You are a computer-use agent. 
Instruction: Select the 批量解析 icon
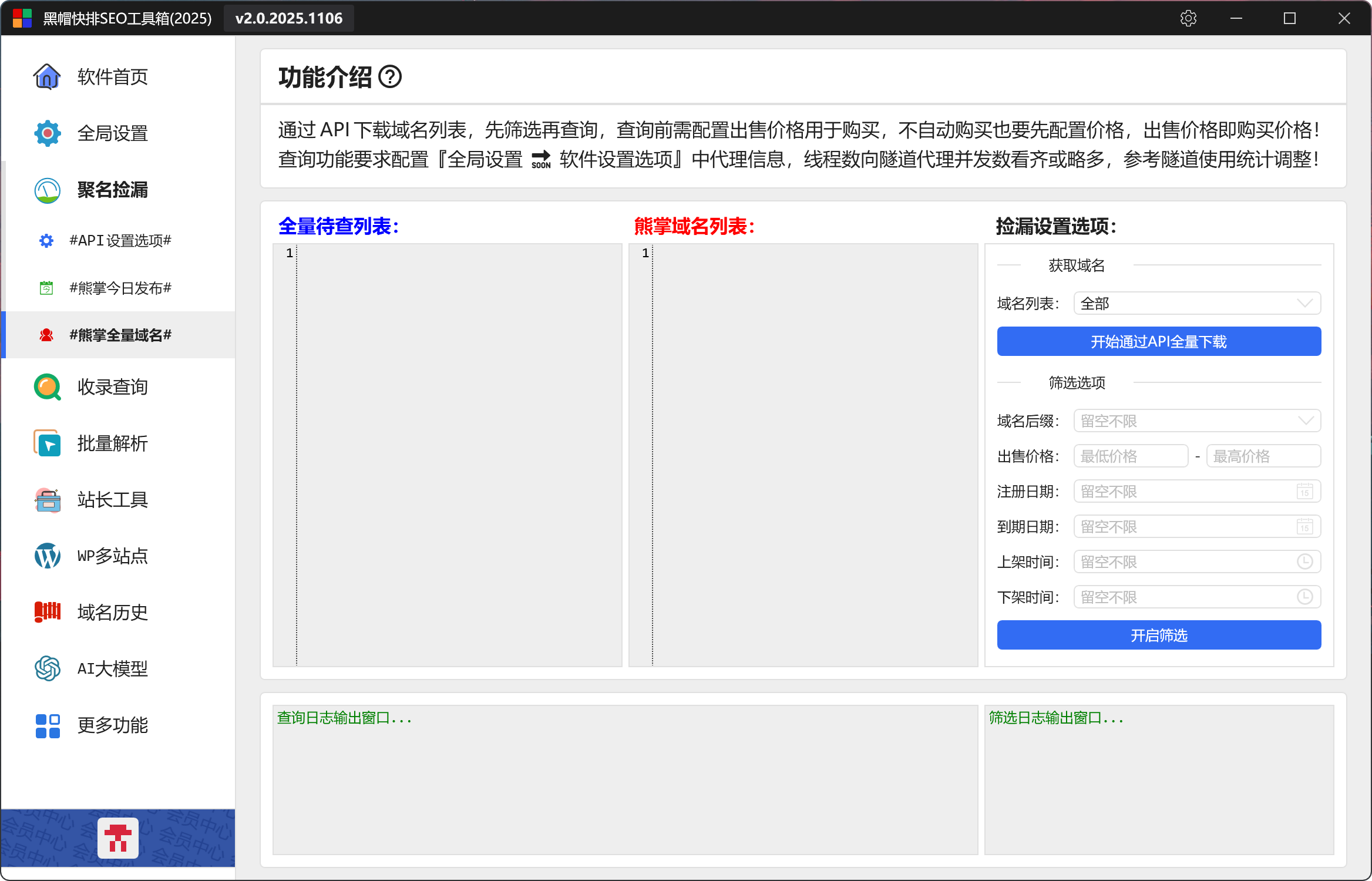[47, 443]
